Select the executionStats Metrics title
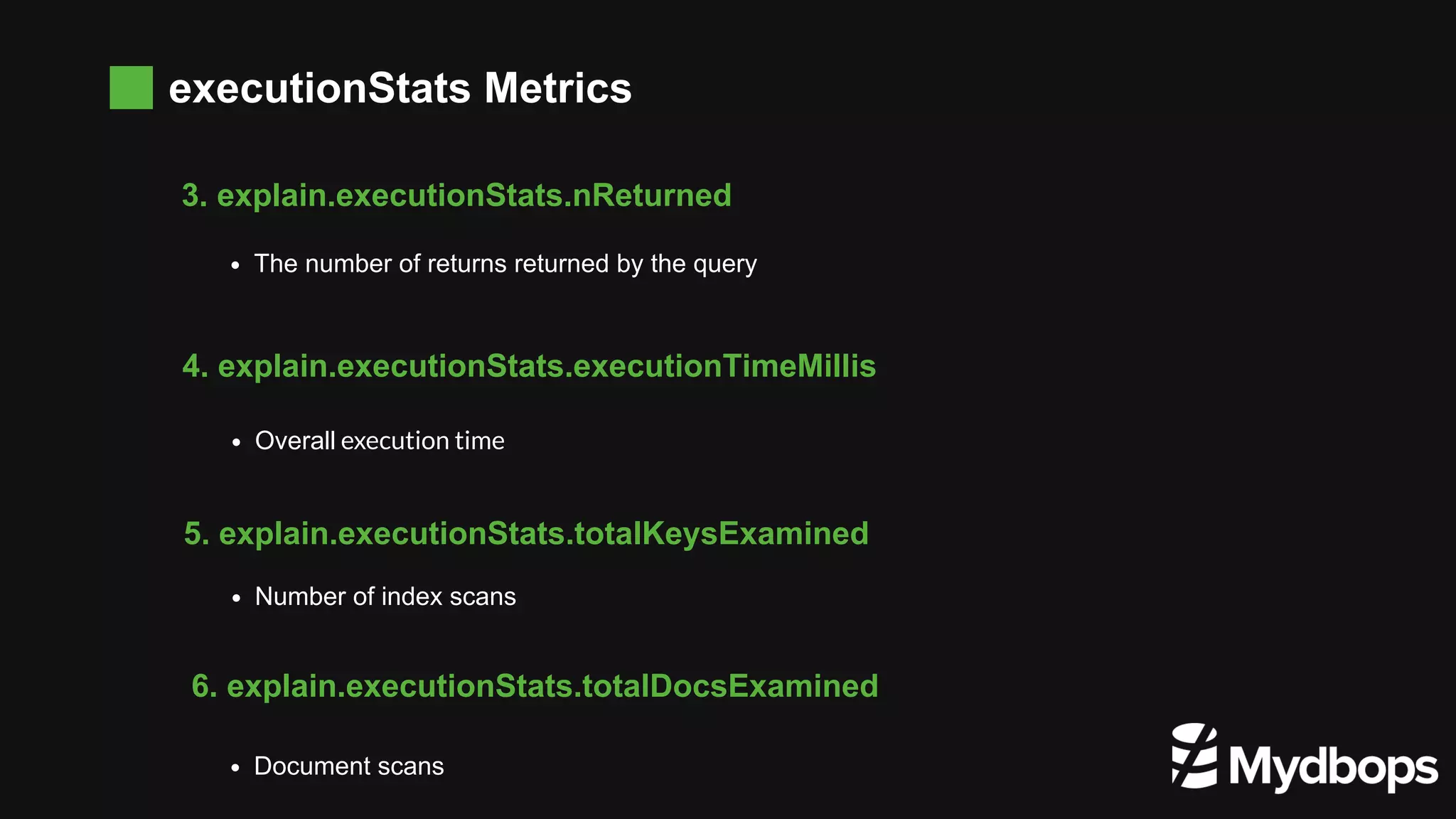The image size is (1456, 819). coord(400,88)
